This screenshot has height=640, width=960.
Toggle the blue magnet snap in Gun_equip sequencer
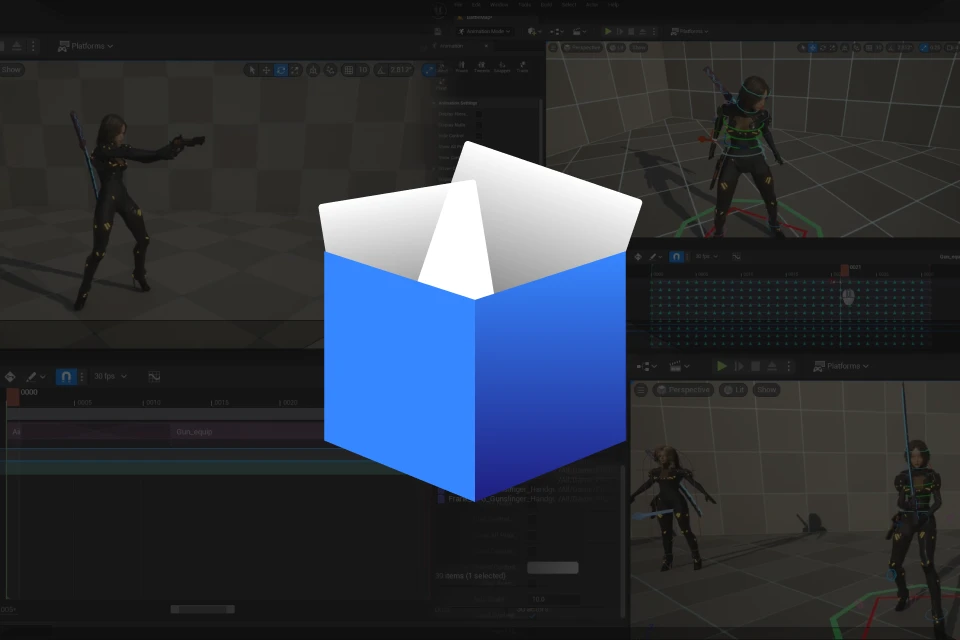point(66,377)
